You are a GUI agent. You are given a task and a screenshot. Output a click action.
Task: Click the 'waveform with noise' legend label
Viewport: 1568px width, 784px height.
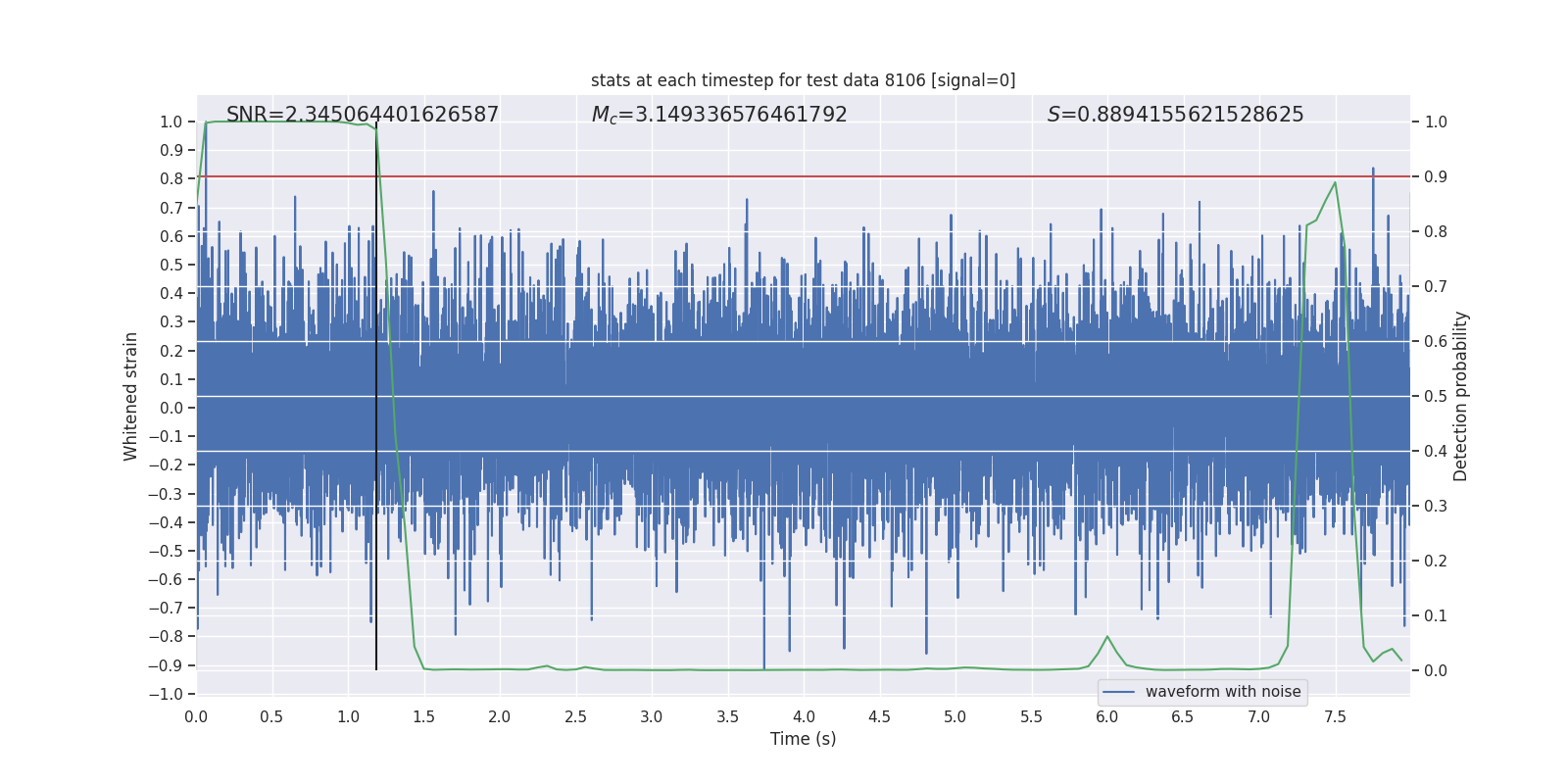point(1222,692)
